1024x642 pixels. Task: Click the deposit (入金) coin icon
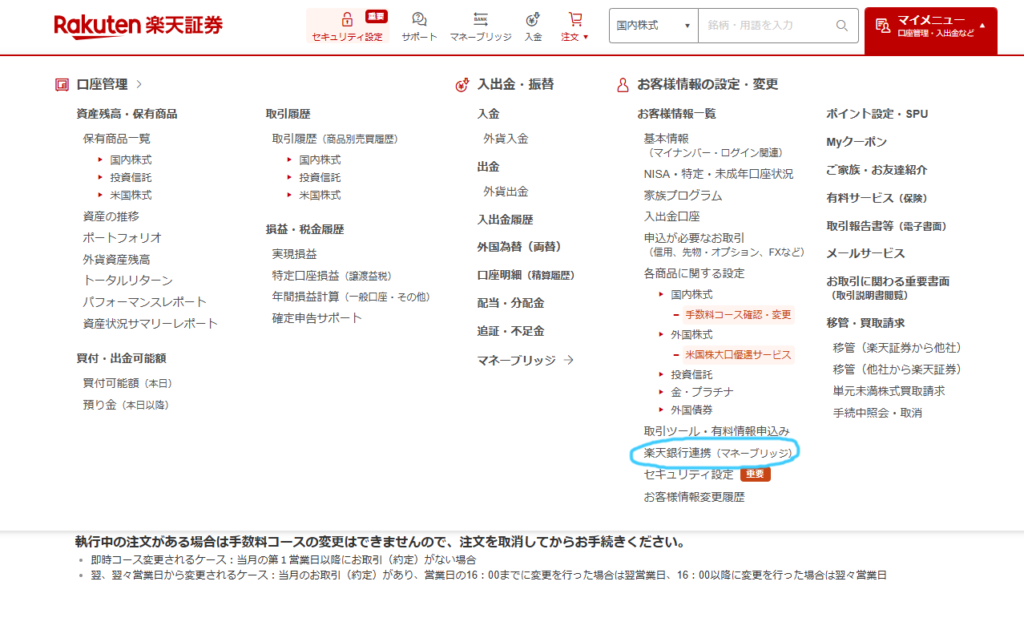[532, 19]
